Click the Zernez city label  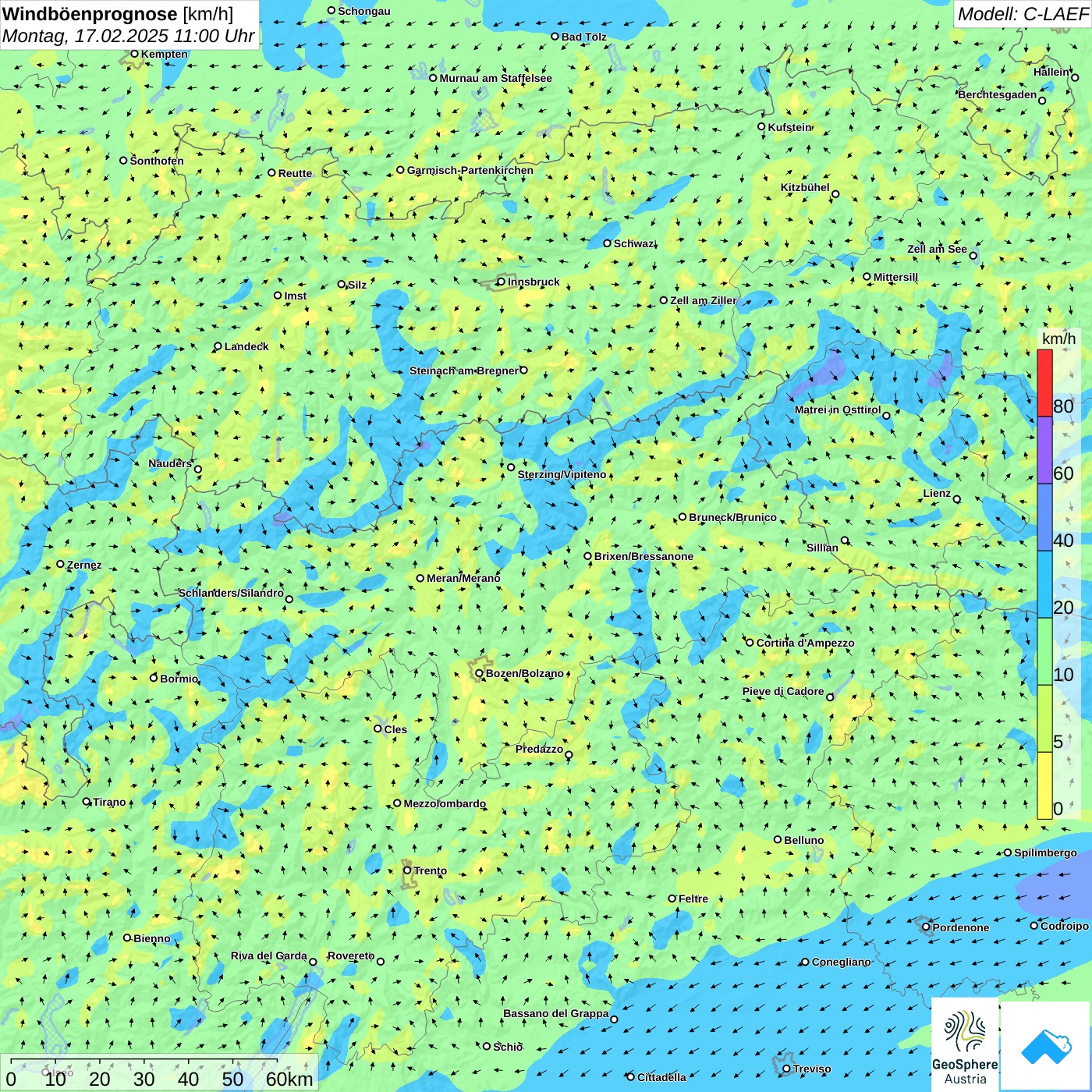coord(84,565)
